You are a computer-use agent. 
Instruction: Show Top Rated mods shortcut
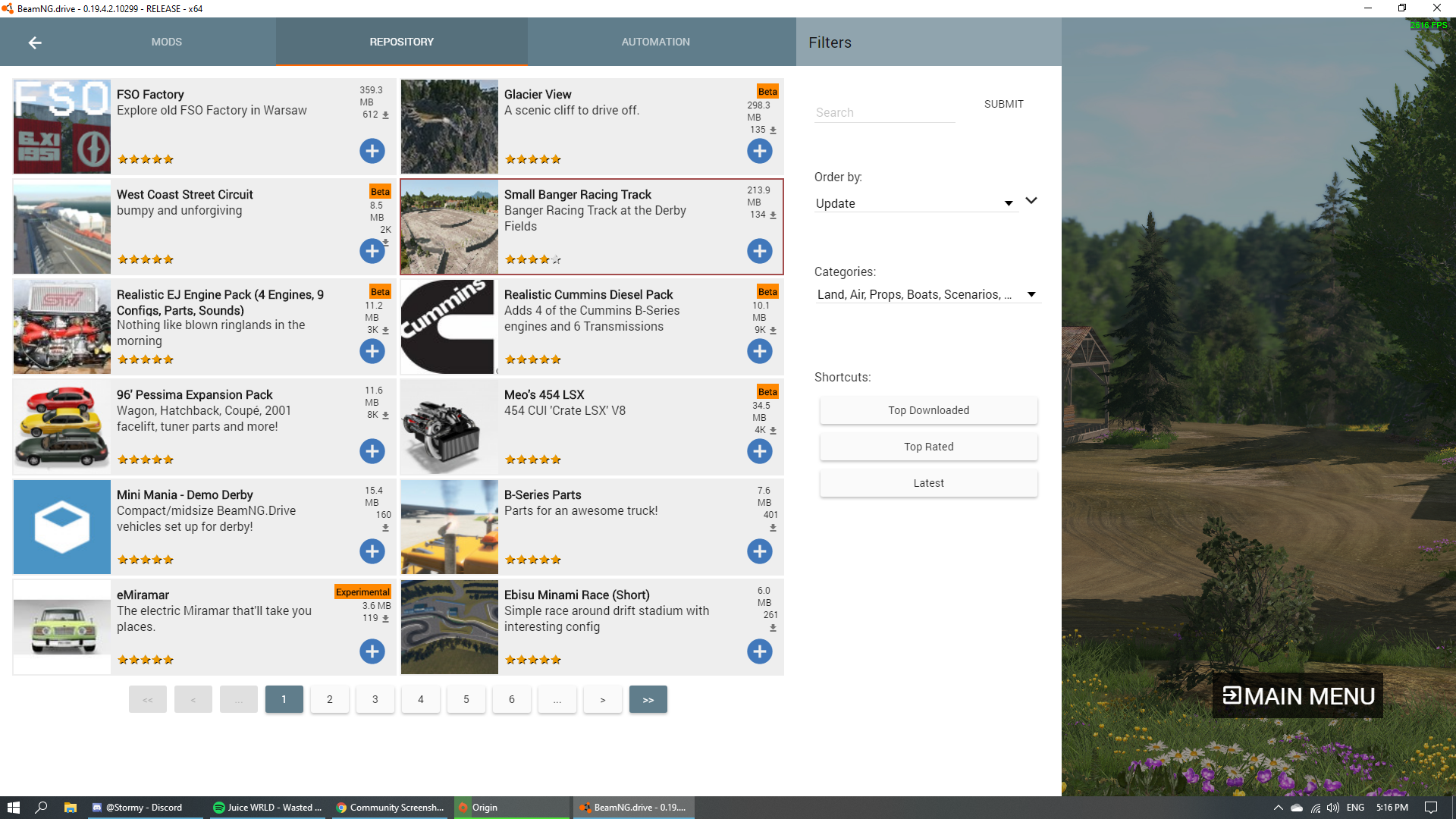928,447
